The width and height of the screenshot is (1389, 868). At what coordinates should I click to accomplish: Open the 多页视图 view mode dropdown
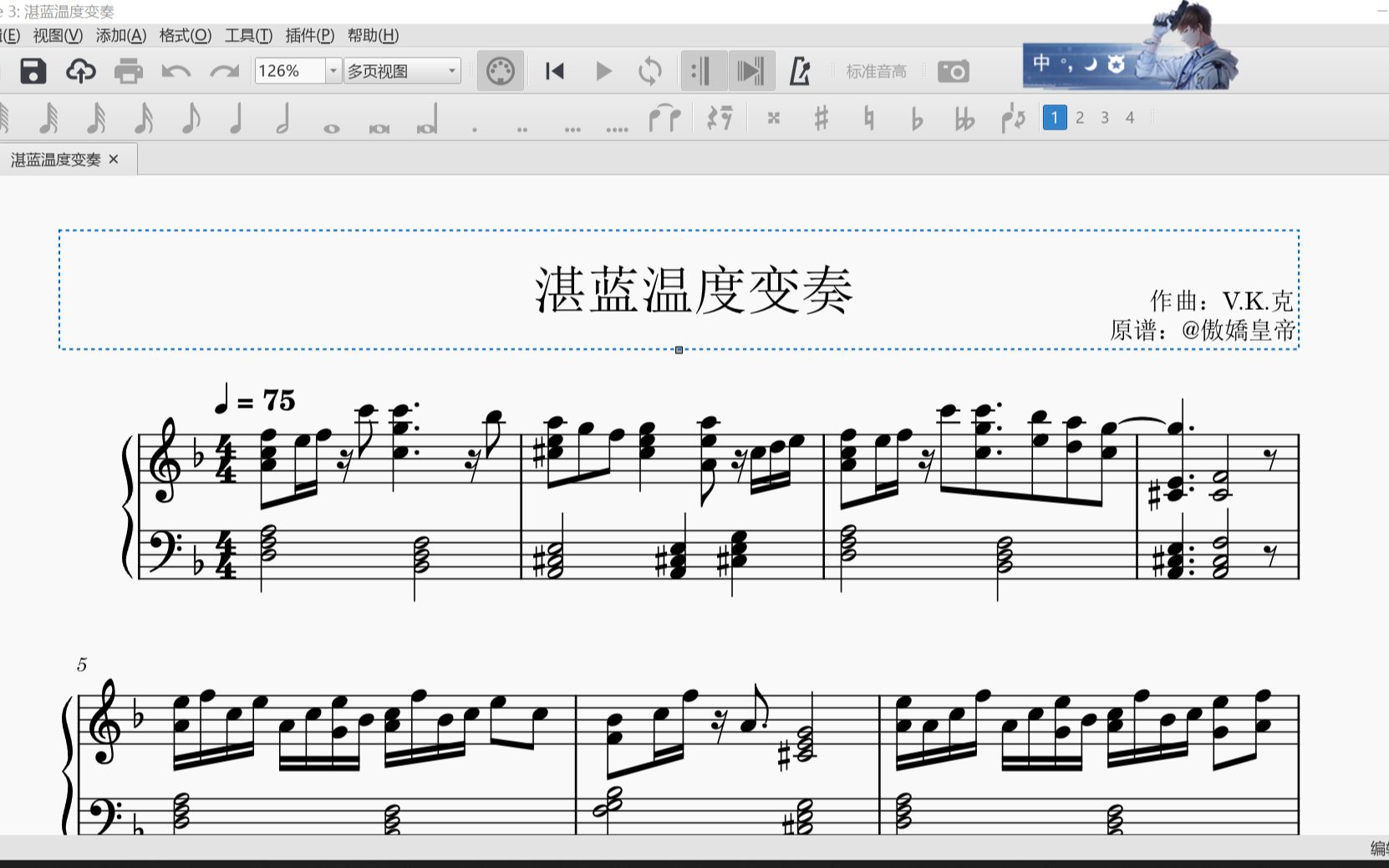click(x=451, y=71)
